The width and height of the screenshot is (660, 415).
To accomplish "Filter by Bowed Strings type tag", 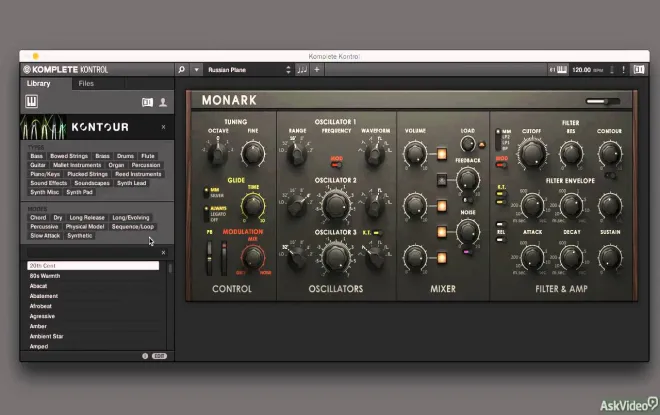I will point(69,156).
